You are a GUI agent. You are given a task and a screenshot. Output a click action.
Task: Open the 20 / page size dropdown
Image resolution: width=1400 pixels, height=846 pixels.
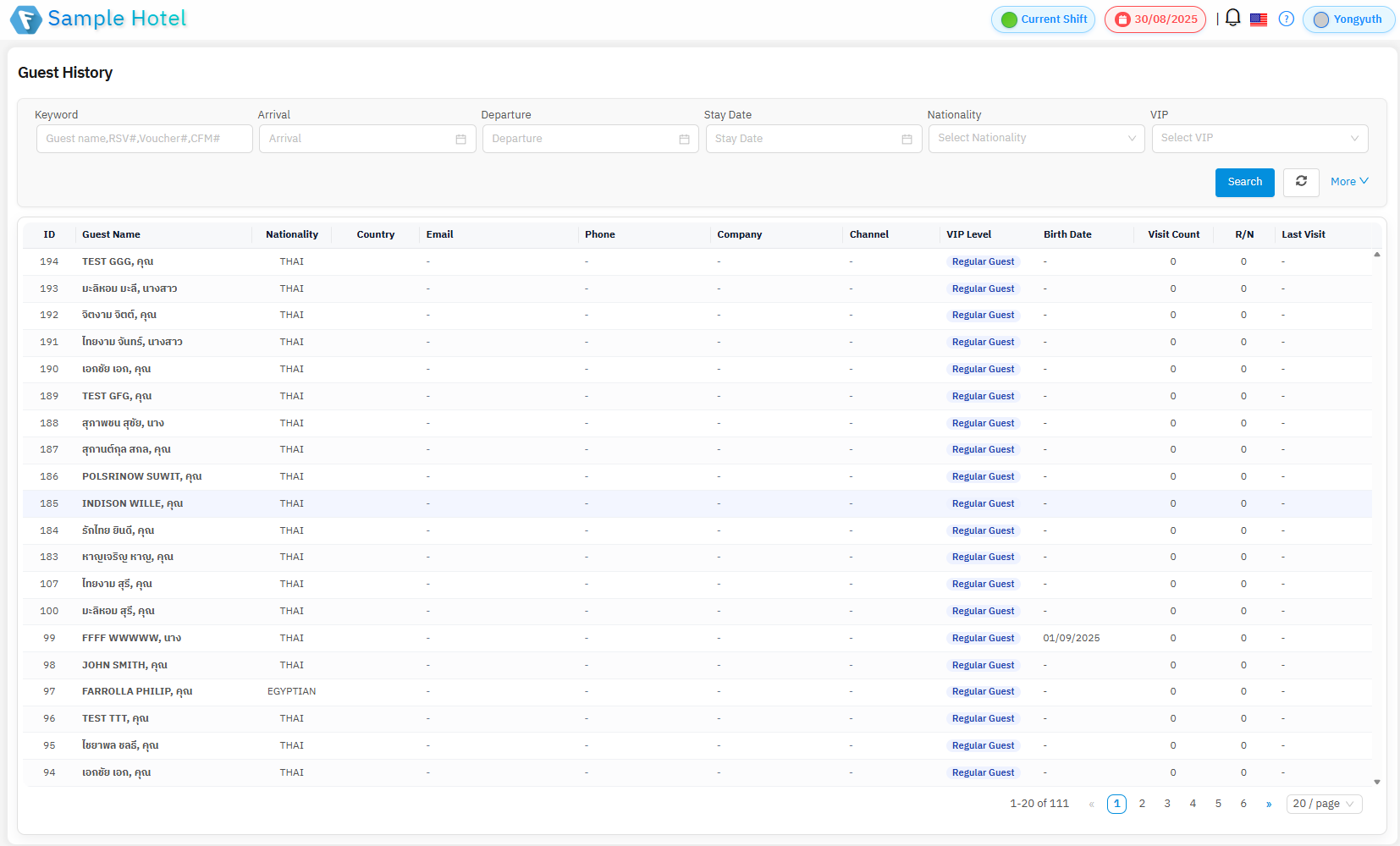click(x=1324, y=804)
